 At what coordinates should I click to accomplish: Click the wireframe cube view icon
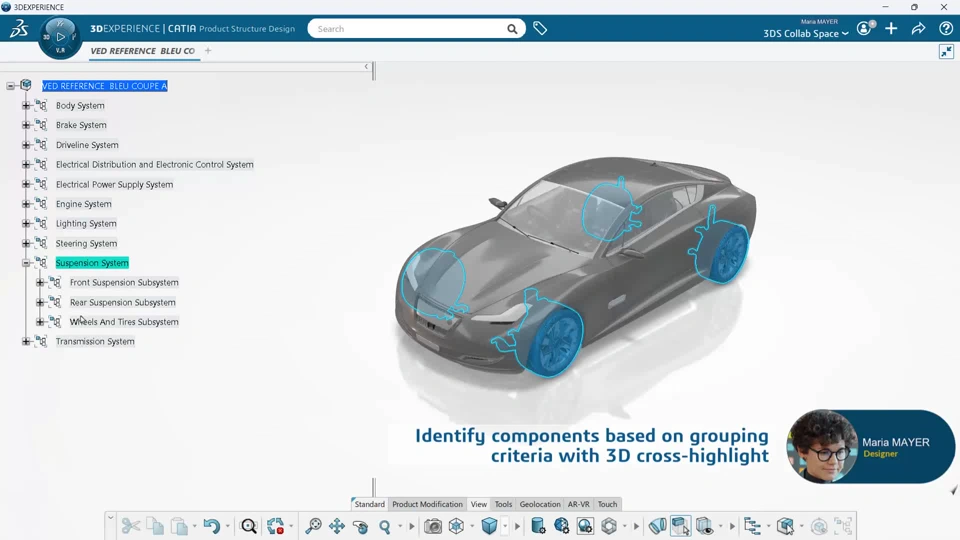point(456,526)
